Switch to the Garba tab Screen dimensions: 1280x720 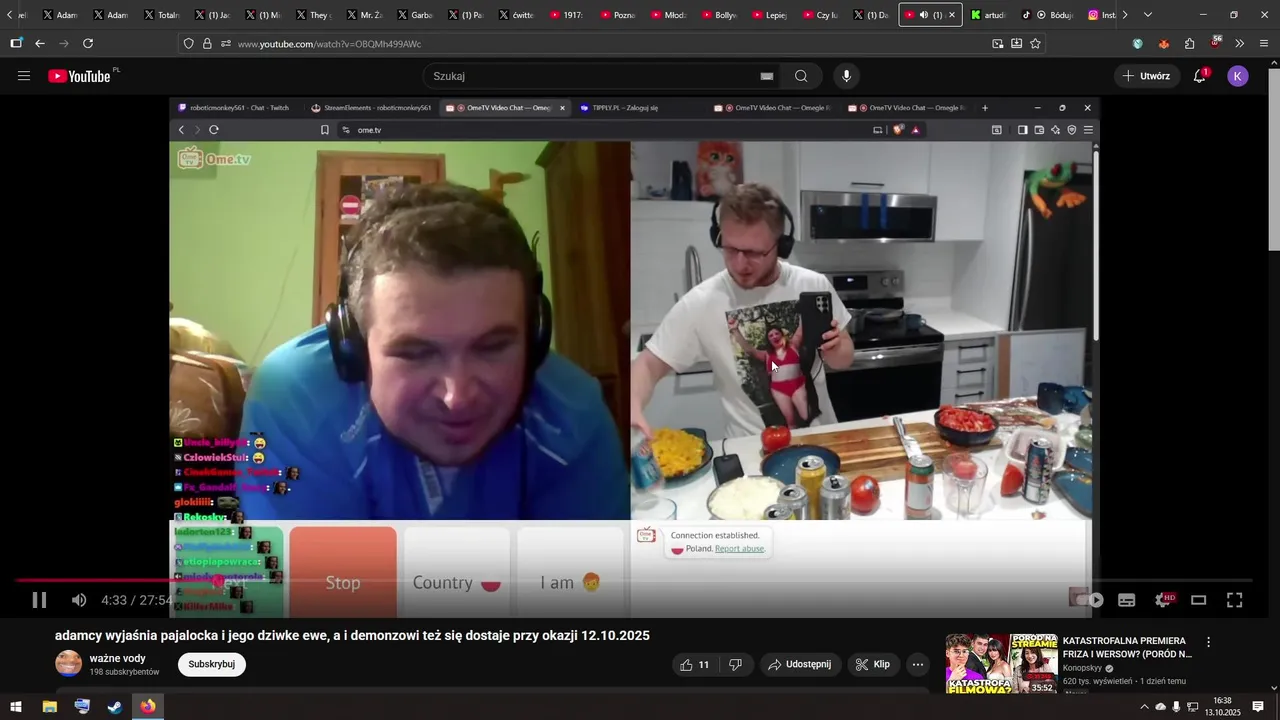coord(416,15)
